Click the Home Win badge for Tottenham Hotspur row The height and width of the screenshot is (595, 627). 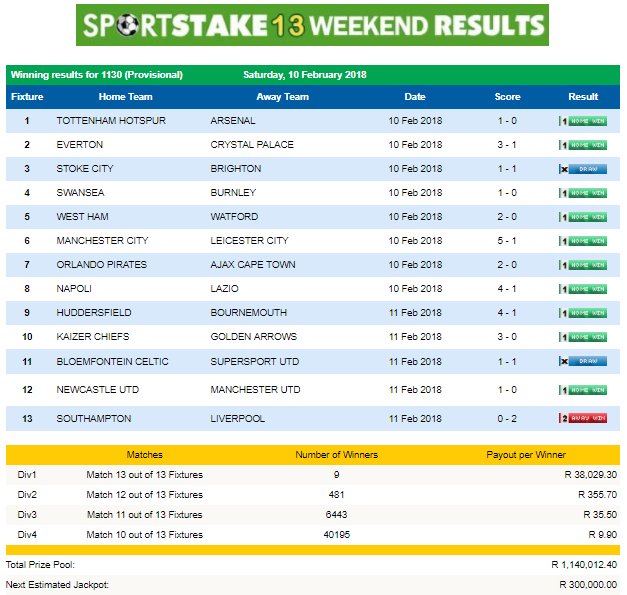coord(583,121)
